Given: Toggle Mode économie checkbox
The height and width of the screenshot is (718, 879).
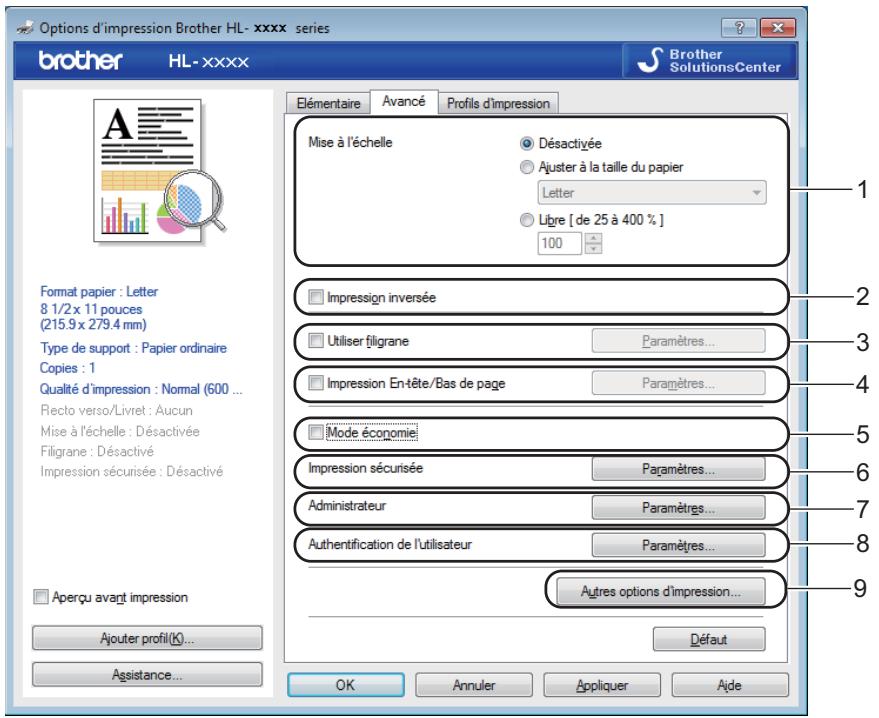Looking at the screenshot, I should pyautogui.click(x=316, y=432).
